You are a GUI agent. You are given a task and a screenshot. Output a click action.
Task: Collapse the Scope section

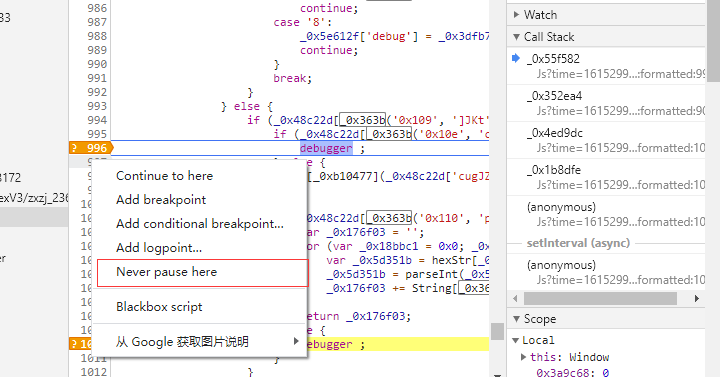pos(517,319)
